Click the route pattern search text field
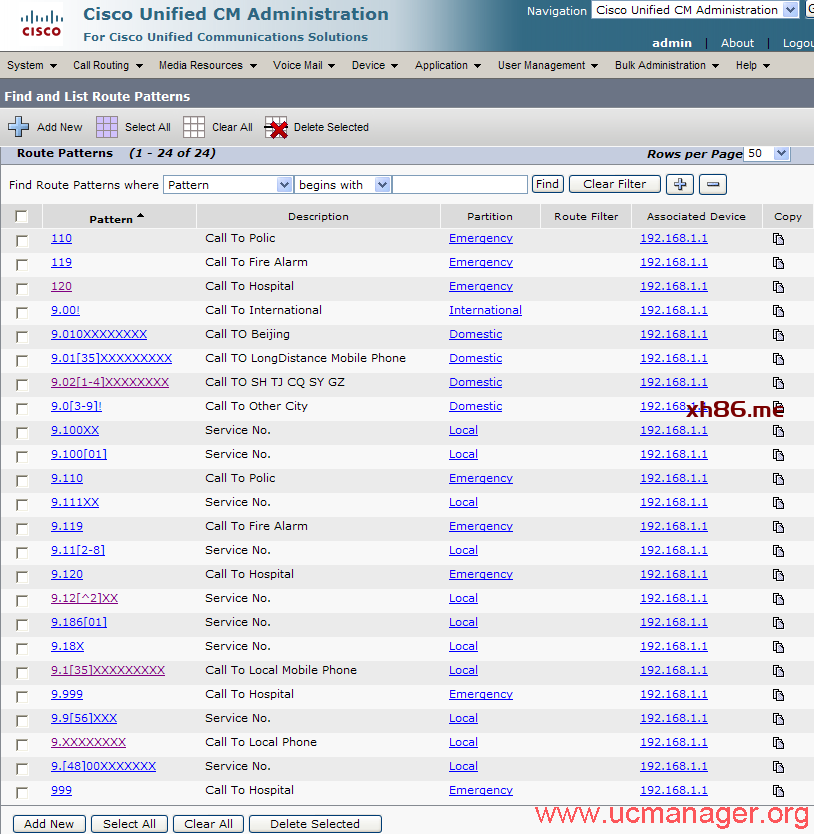Image resolution: width=814 pixels, height=834 pixels. click(460, 185)
